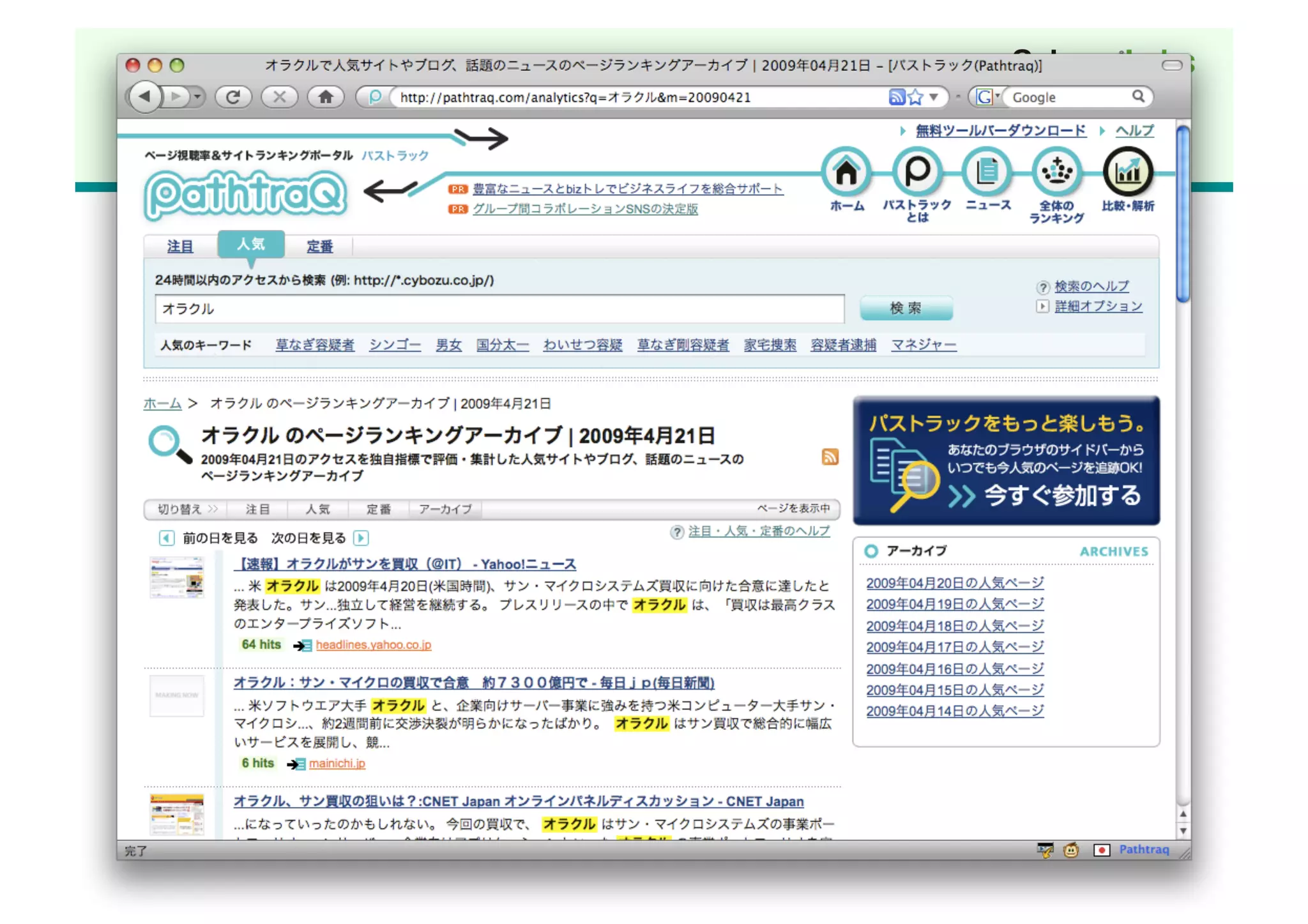Go to the next day arrow

(x=361, y=538)
